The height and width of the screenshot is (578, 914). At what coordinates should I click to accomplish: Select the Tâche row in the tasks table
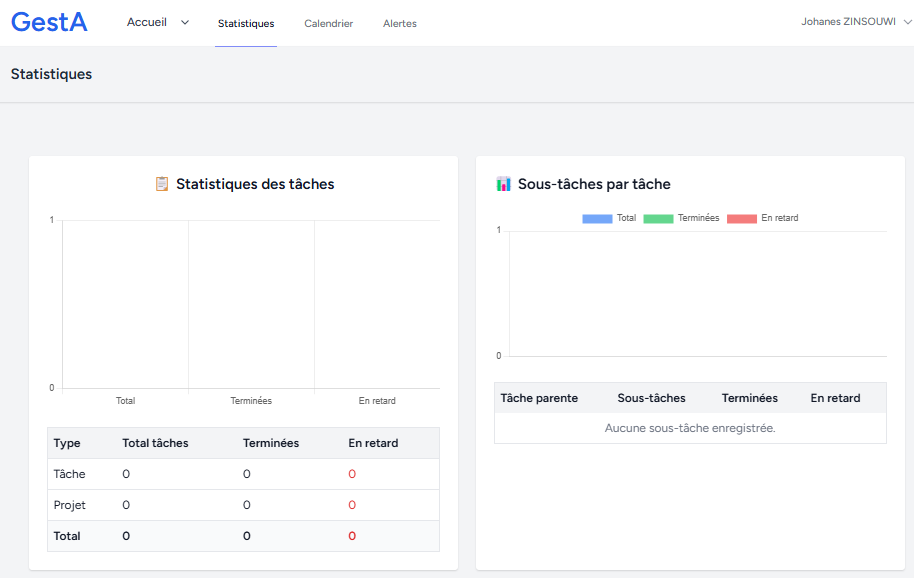tap(70, 474)
